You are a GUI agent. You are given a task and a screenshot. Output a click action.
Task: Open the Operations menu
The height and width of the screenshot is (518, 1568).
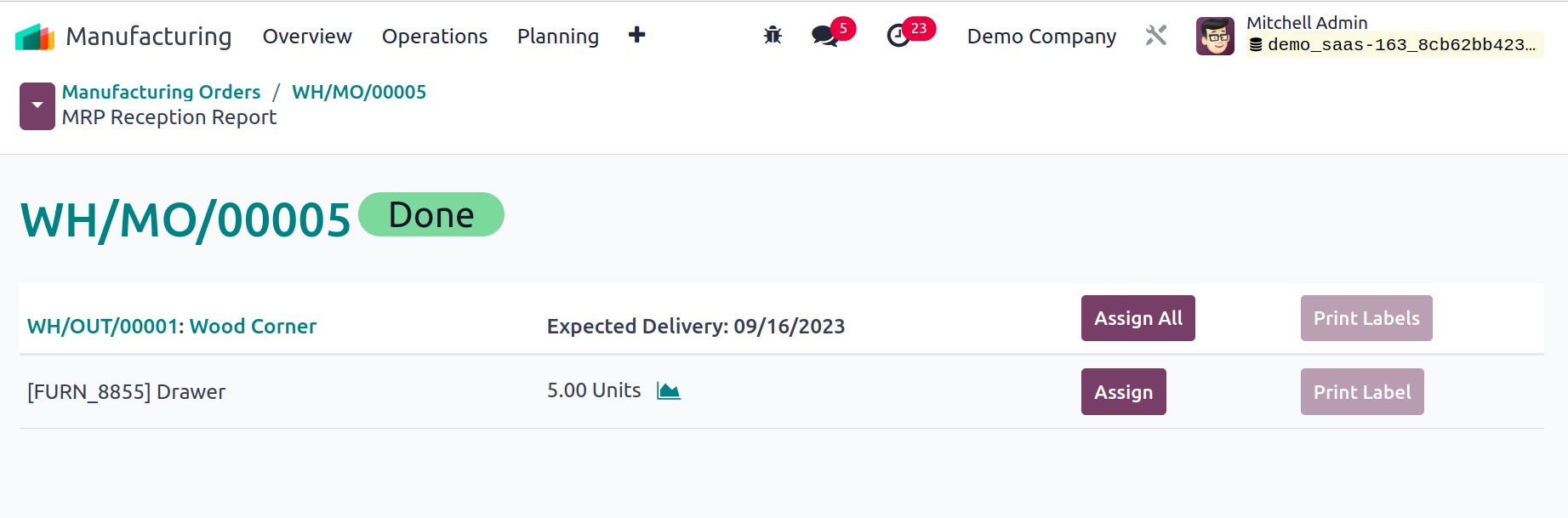click(434, 37)
